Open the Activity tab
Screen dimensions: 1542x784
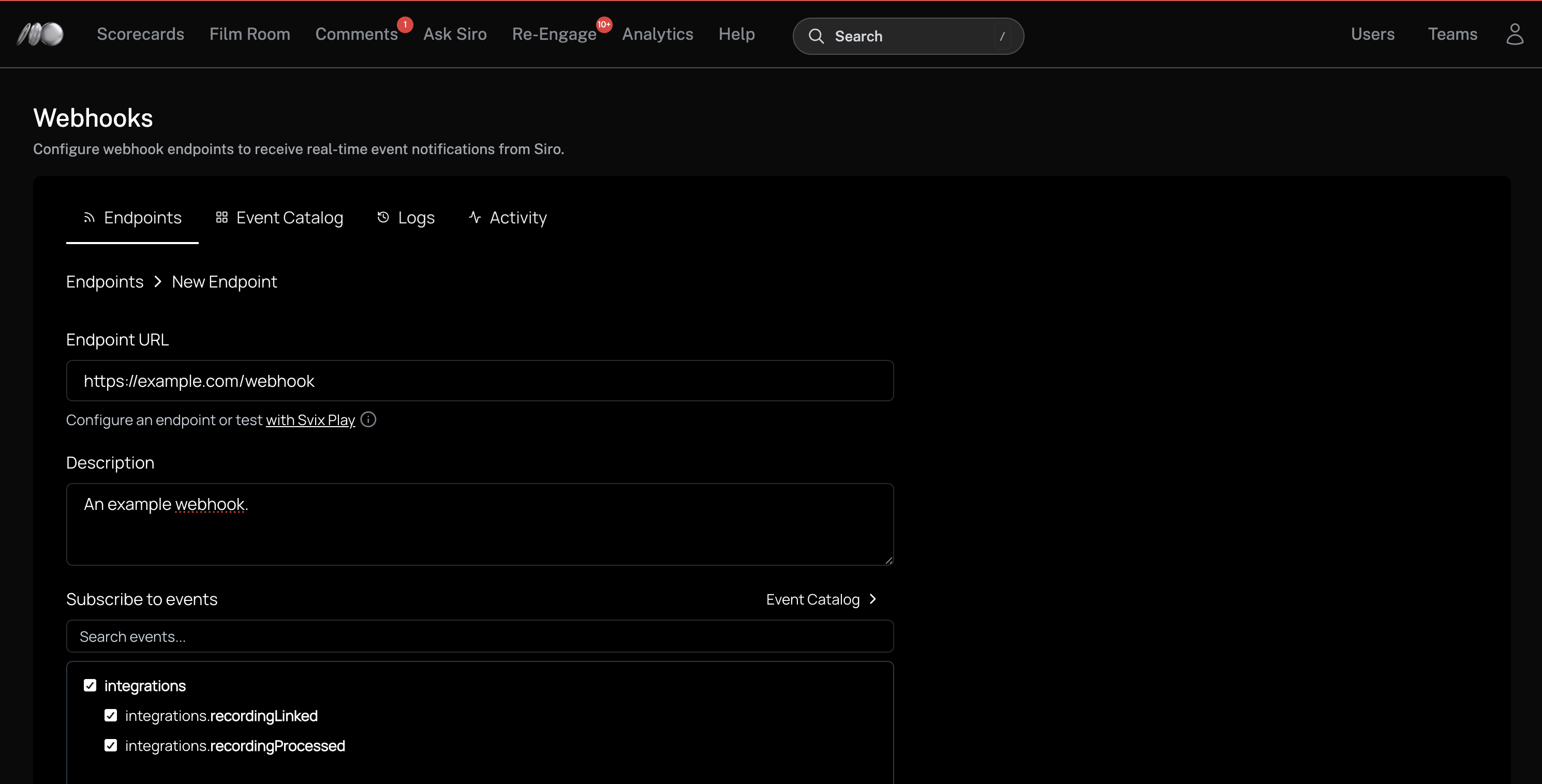[508, 218]
